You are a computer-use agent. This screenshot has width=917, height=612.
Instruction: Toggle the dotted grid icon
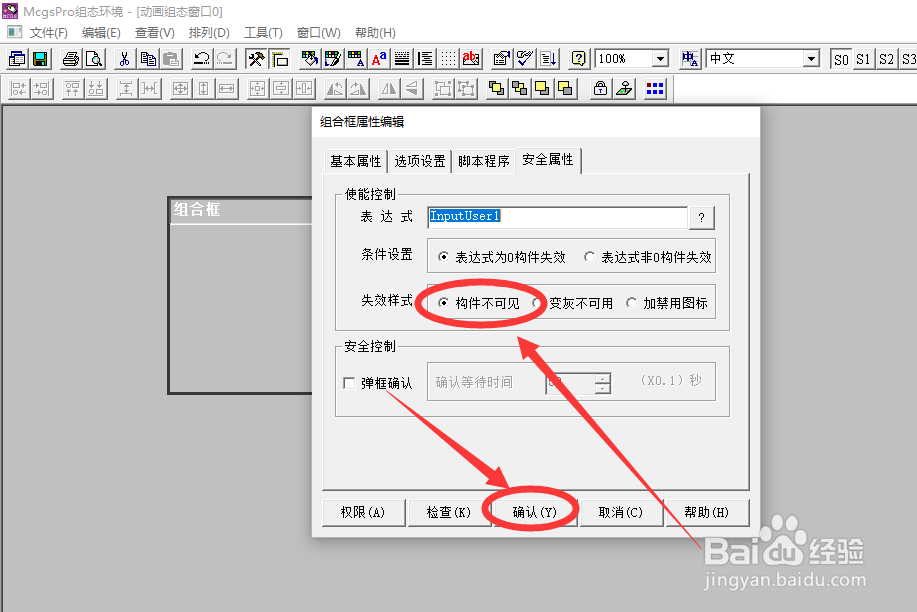448,59
